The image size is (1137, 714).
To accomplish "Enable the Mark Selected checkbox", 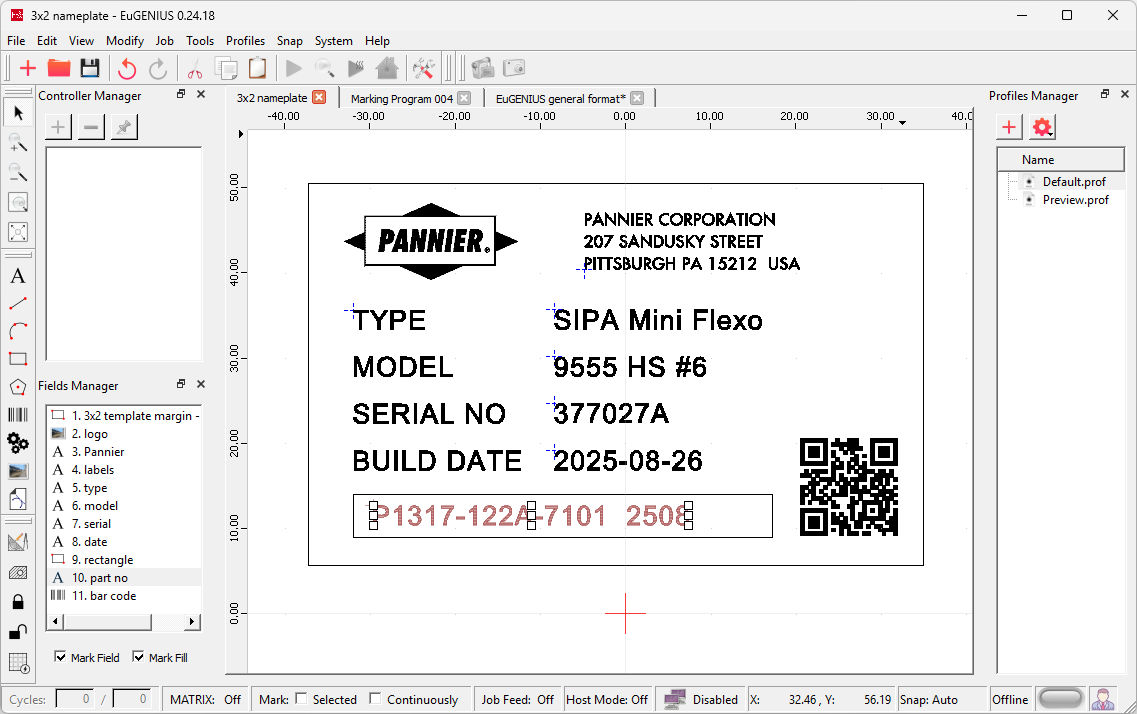I will tap(301, 698).
